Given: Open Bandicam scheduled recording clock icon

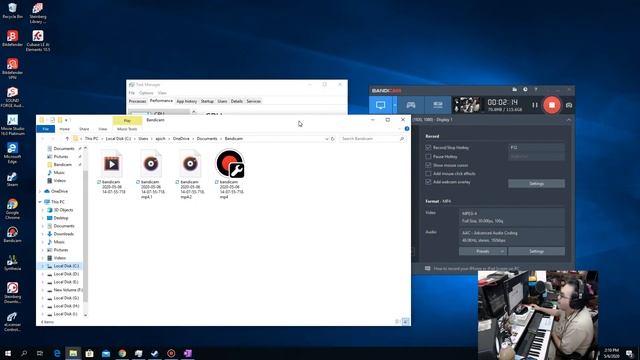Looking at the screenshot, I should pos(525,89).
